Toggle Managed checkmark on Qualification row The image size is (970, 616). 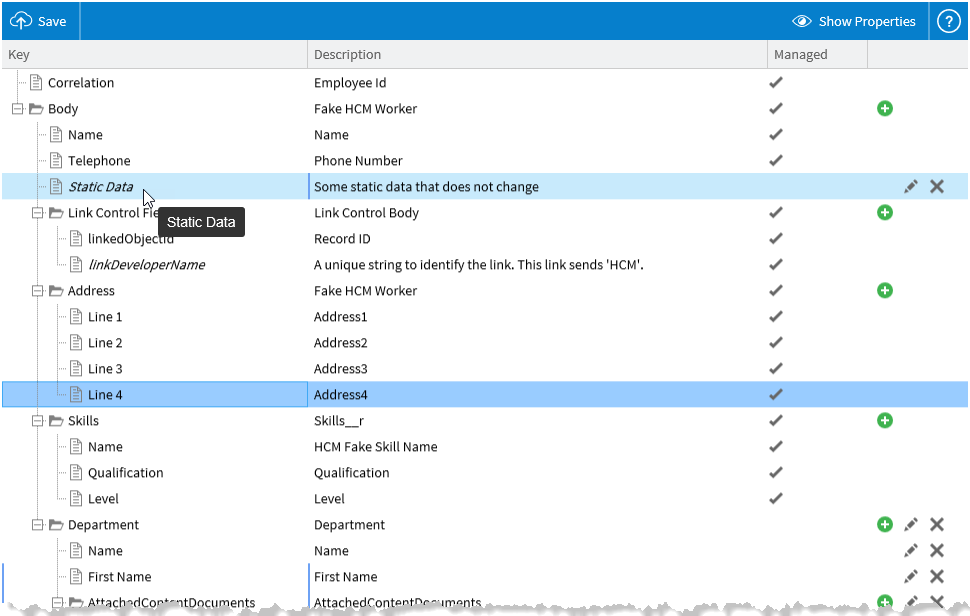pos(775,473)
